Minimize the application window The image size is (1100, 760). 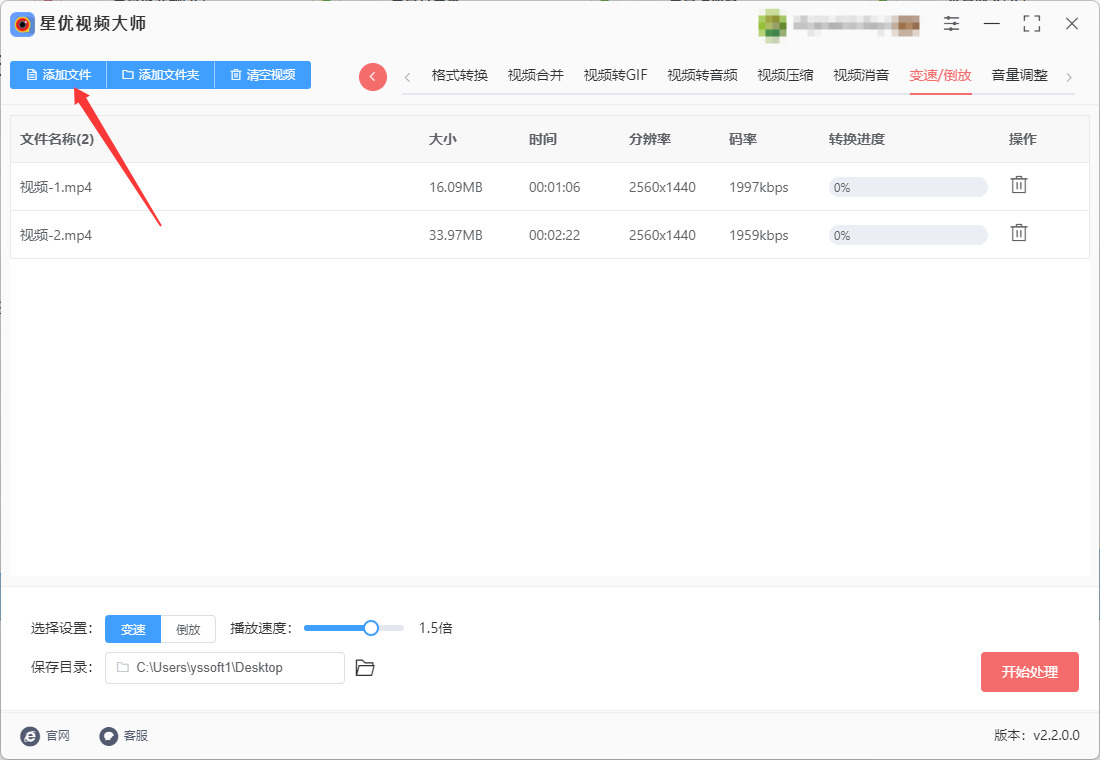tap(991, 24)
